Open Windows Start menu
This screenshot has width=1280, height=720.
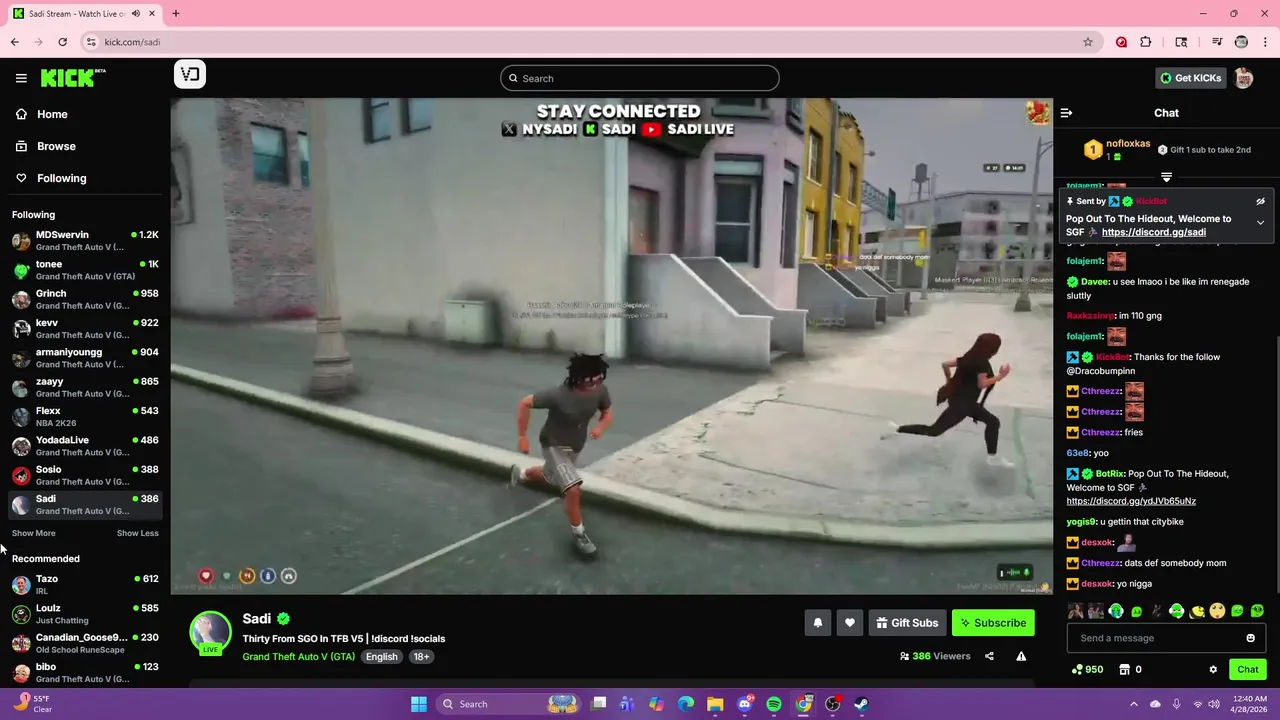(419, 704)
